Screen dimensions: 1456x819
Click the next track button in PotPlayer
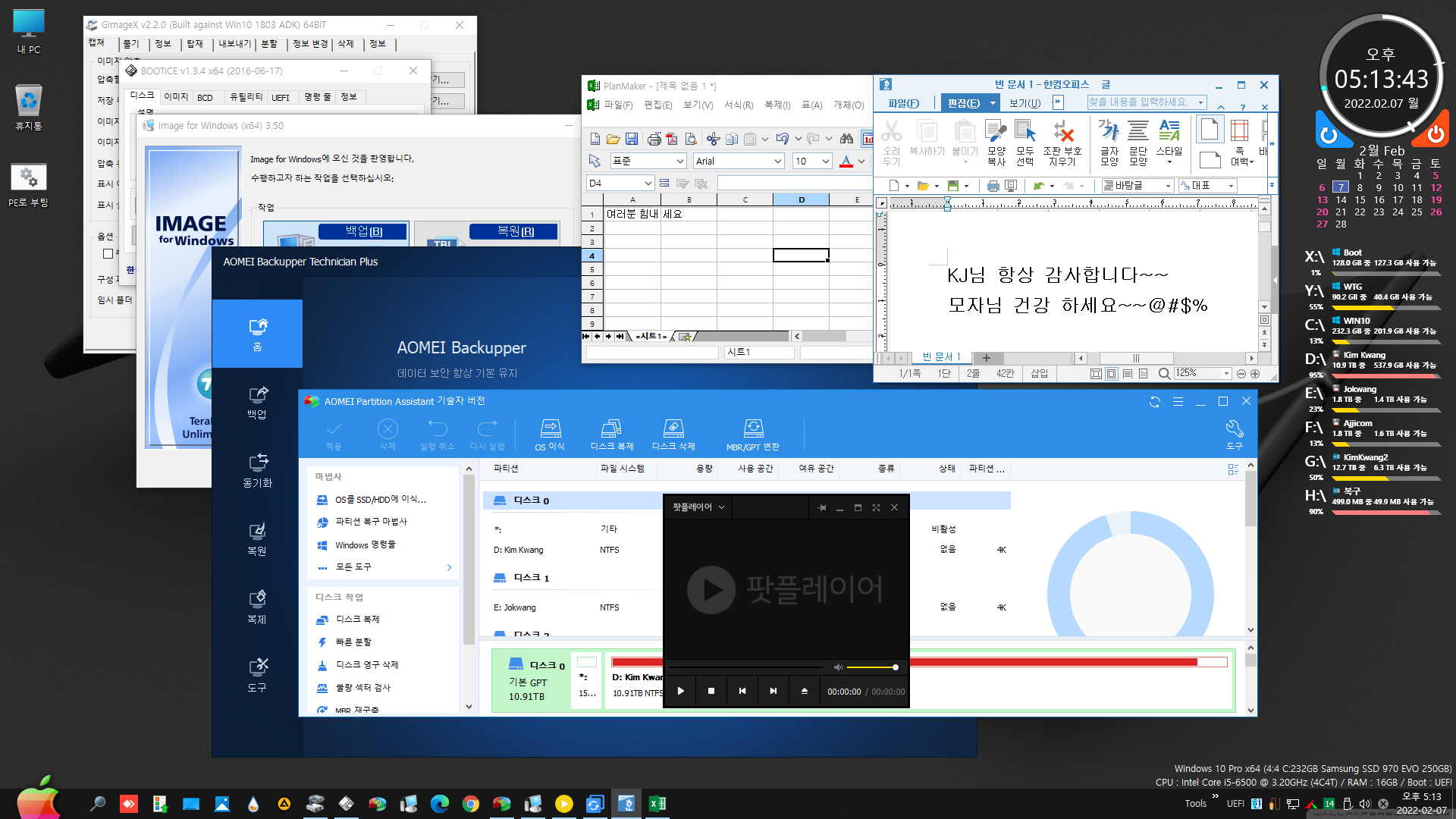(x=773, y=691)
